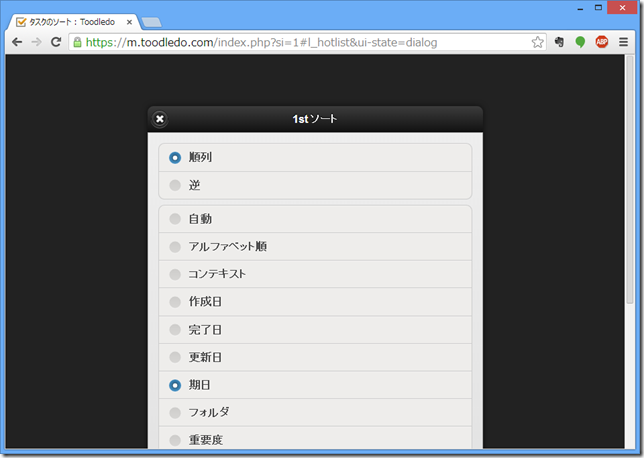This screenshot has width=644, height=458.
Task: Click the vertical page scrollbar thumb
Action: coord(630,180)
